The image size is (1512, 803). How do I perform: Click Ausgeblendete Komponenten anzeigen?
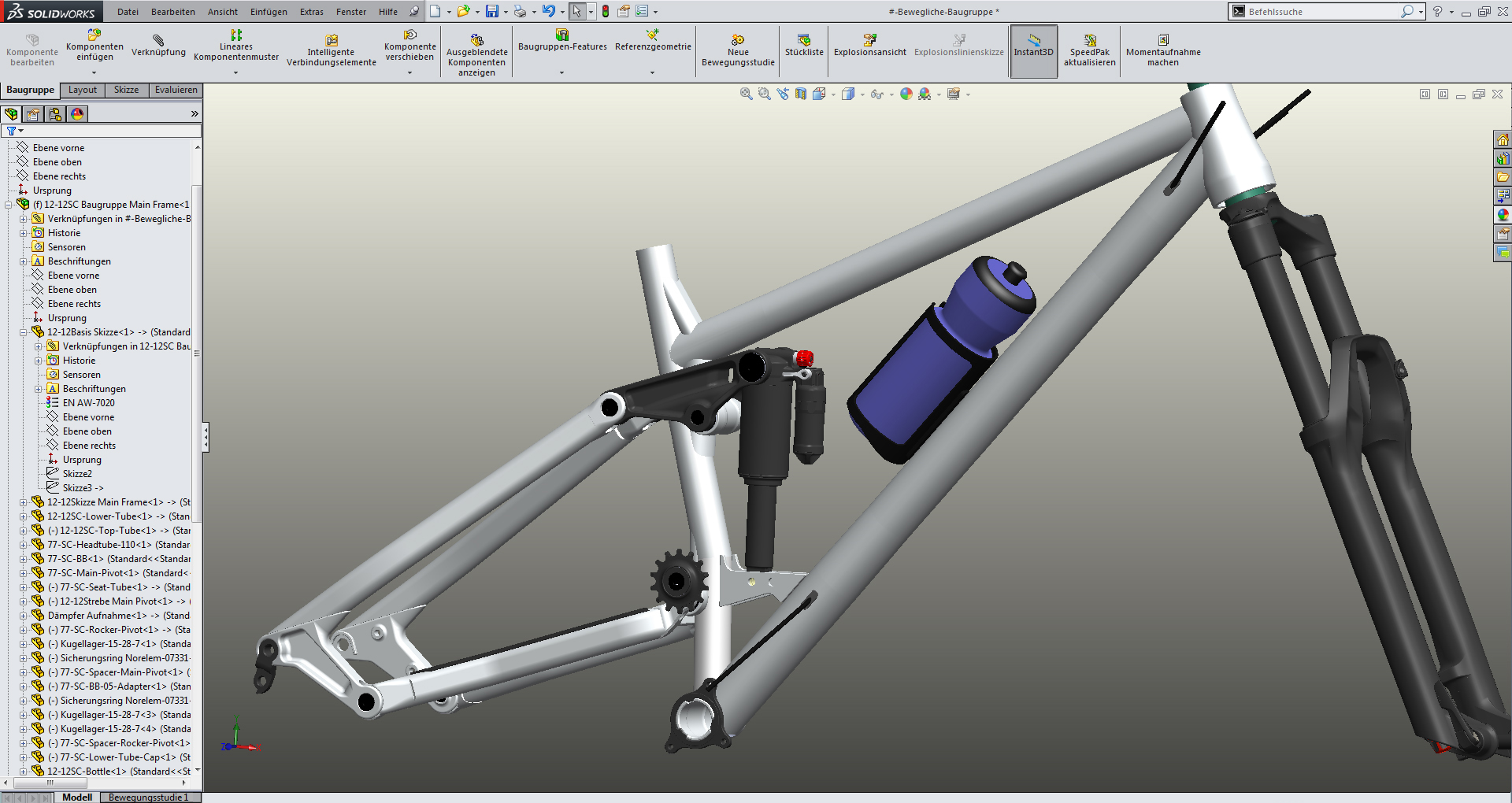coord(477,55)
